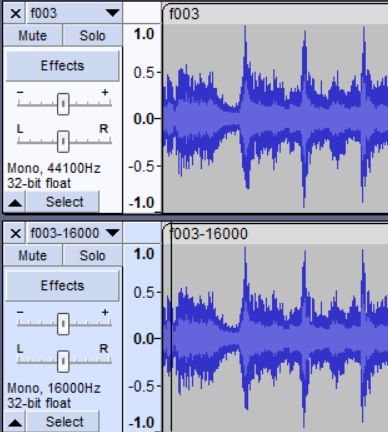Close the f003 track with the X

coord(15,14)
